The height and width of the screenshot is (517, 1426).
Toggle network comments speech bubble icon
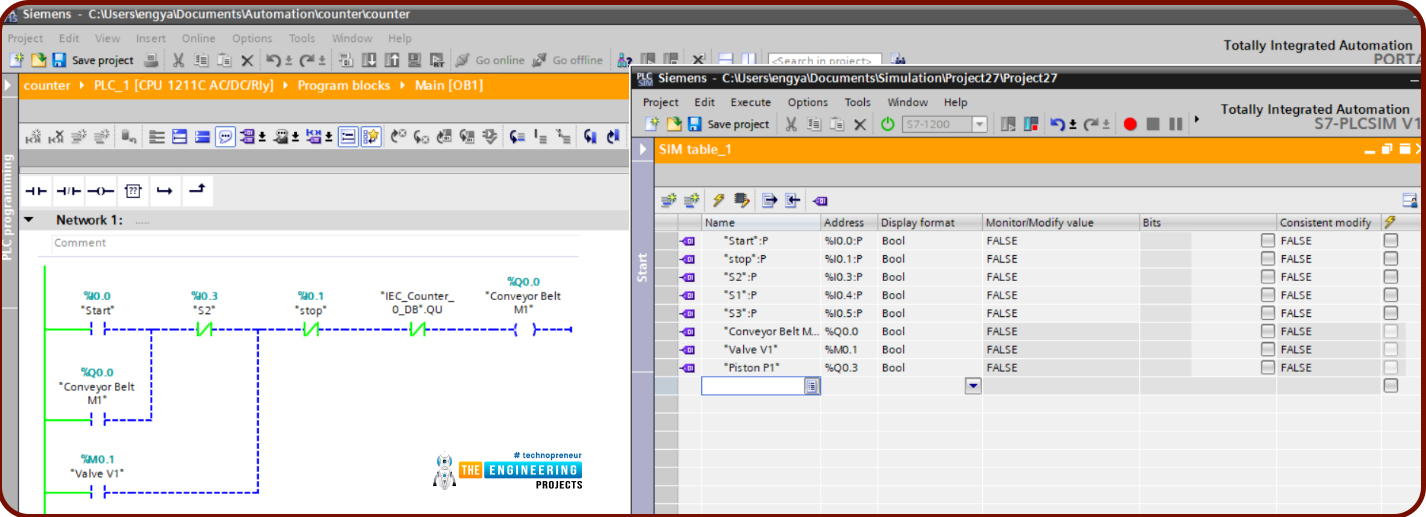click(x=225, y=136)
